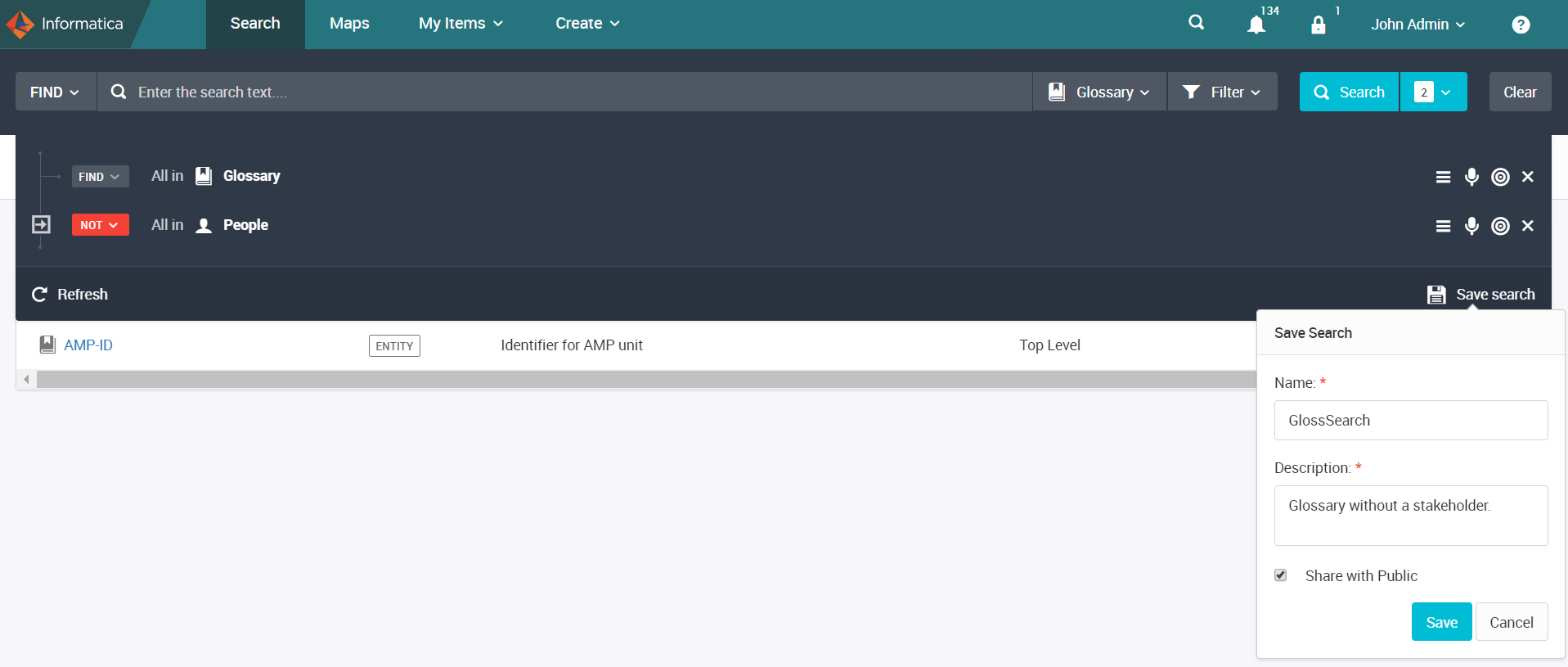Click the 'Identifier for AMP unit' description text
This screenshot has height=667, width=1568.
pyautogui.click(x=572, y=345)
